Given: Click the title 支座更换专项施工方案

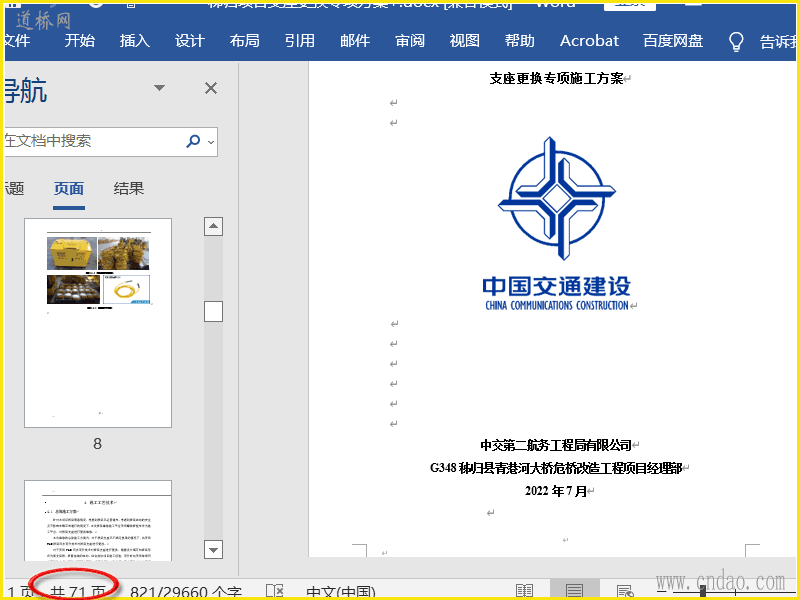Looking at the screenshot, I should 557,78.
